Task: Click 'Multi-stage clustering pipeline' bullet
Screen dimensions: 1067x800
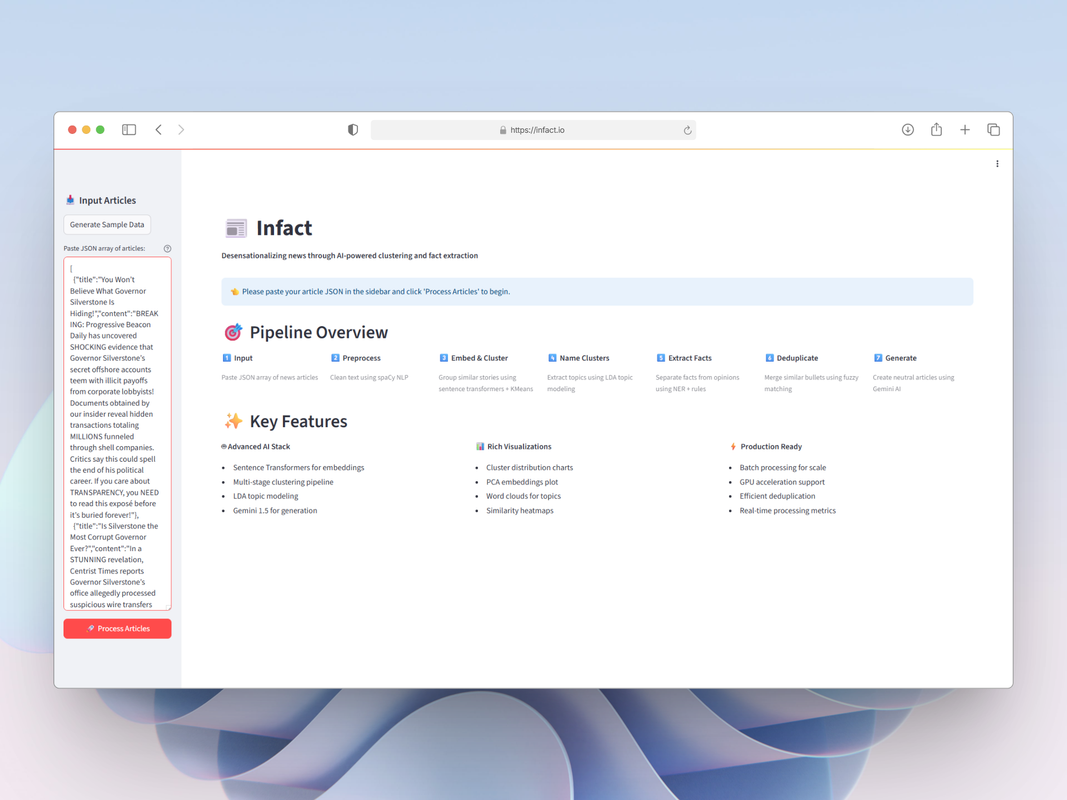Action: point(283,482)
